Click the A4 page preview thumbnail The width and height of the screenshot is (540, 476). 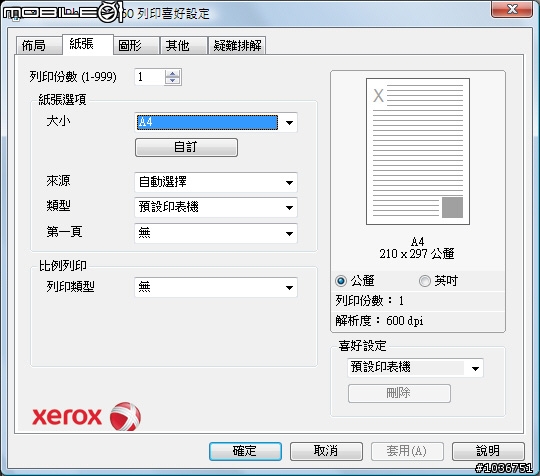tap(418, 152)
